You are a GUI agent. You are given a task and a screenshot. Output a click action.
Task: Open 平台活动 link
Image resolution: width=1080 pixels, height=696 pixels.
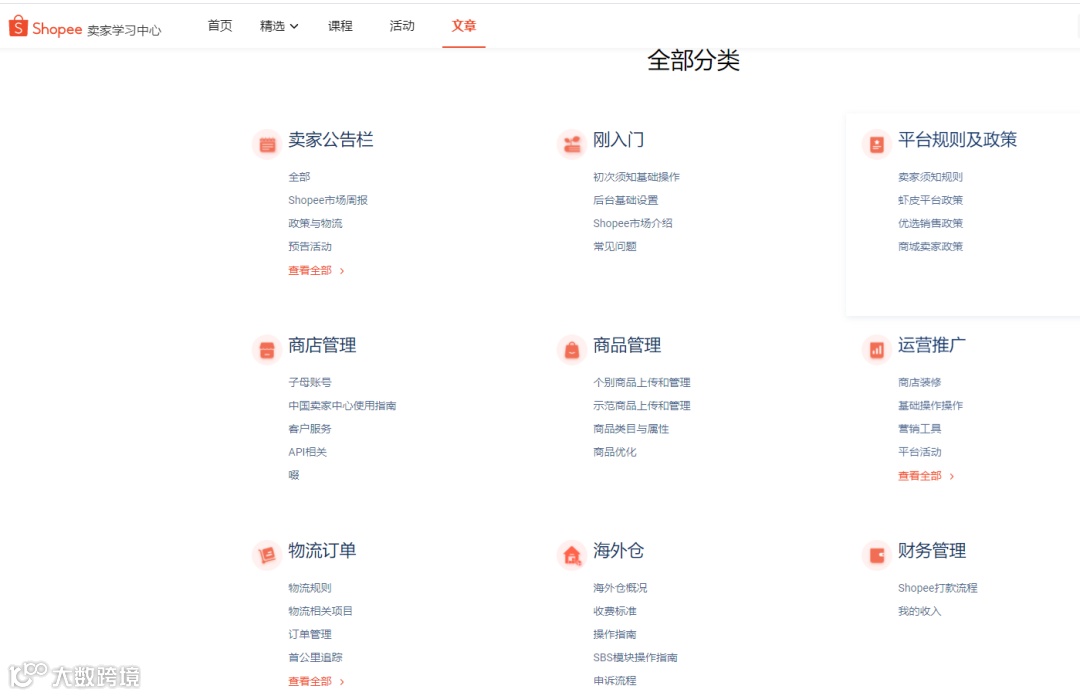click(919, 452)
